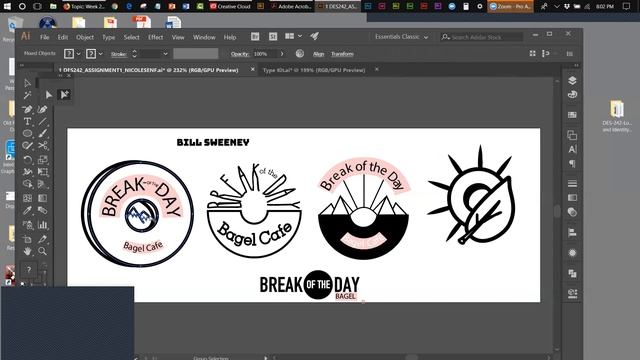Screen dimensions: 640x360
Task: Click the Opacity label link
Action: (240, 54)
